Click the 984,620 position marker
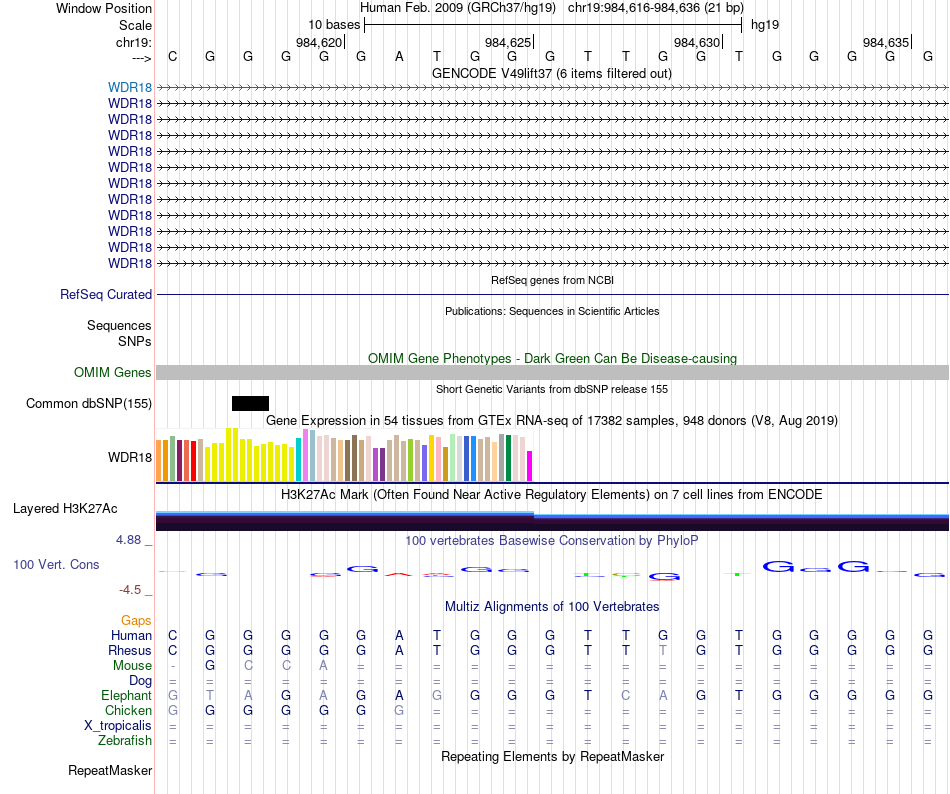The height and width of the screenshot is (794, 950). (x=319, y=42)
